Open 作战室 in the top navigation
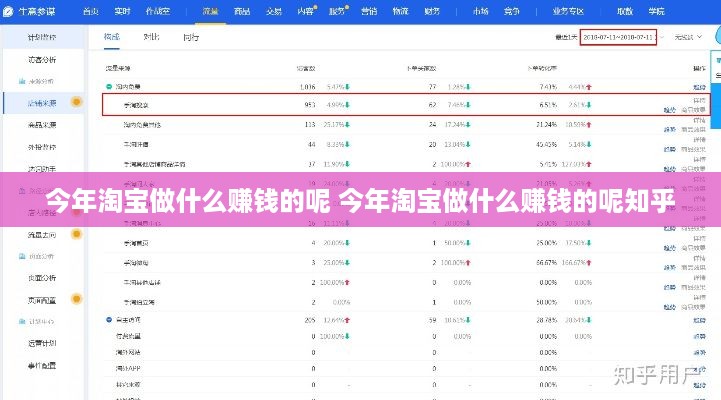The image size is (721, 400). tap(158, 11)
